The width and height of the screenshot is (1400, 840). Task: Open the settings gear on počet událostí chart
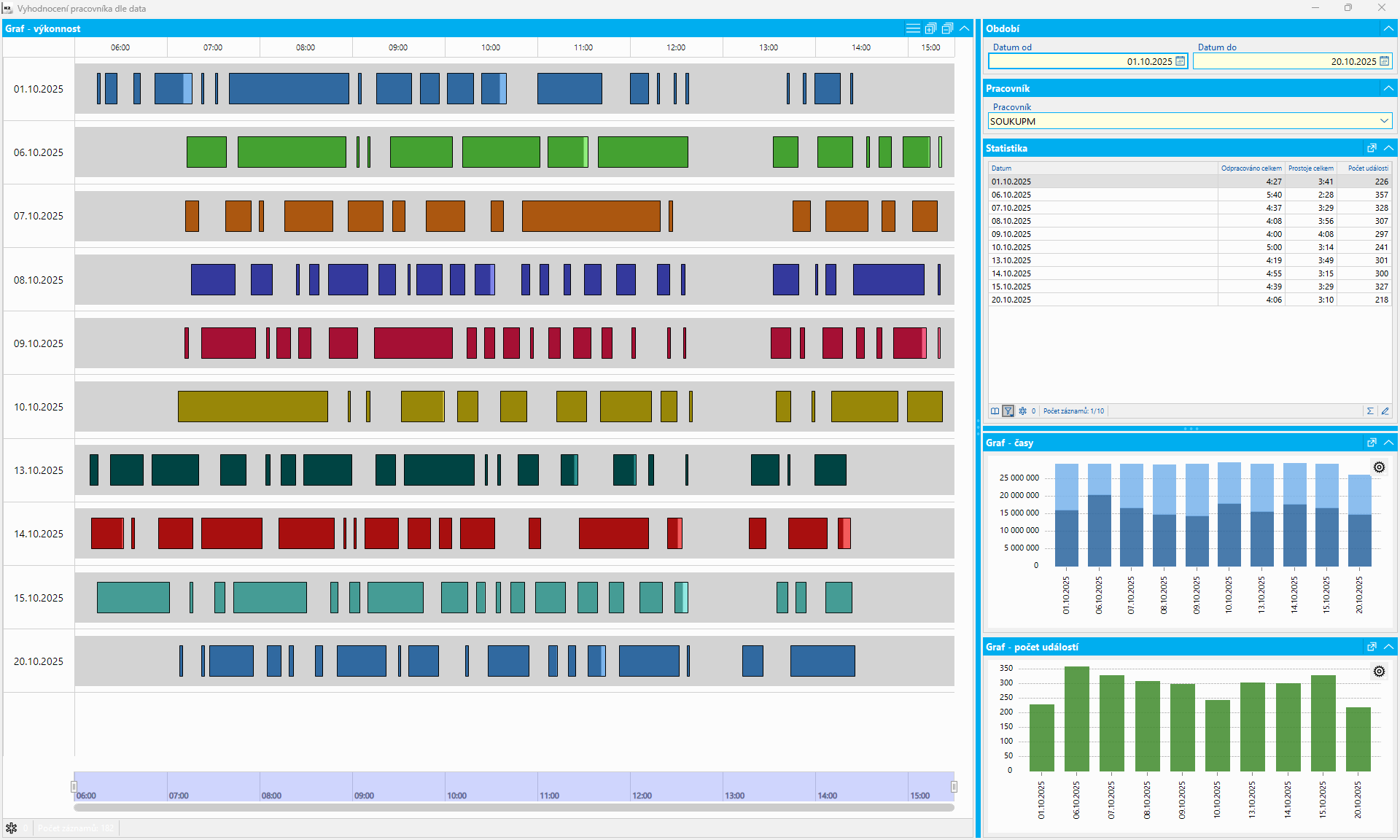(x=1379, y=672)
